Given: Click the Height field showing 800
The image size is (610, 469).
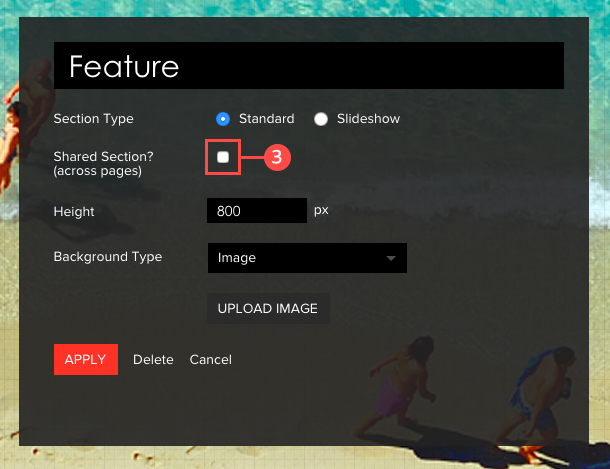Looking at the screenshot, I should pos(256,211).
